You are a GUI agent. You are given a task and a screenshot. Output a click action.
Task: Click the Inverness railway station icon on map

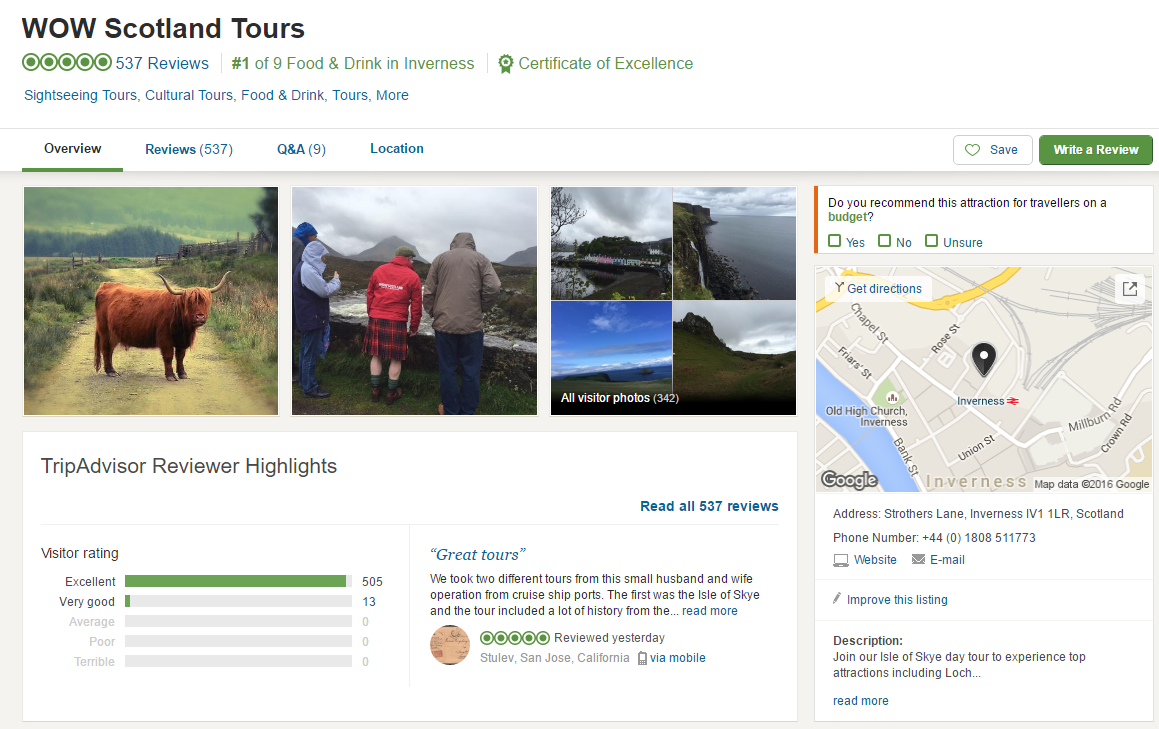pyautogui.click(x=1013, y=401)
